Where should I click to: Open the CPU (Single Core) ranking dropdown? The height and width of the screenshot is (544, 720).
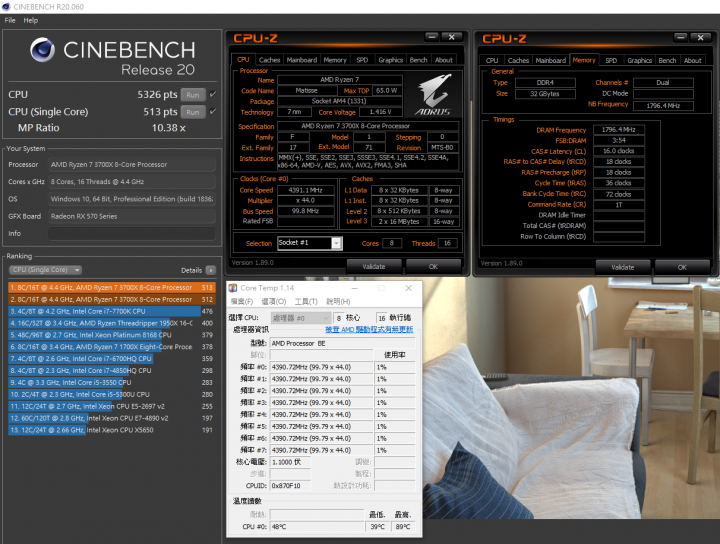tap(45, 270)
